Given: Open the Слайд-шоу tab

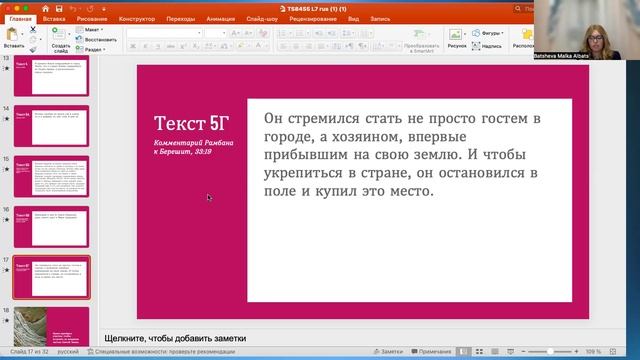Looking at the screenshot, I should click(262, 19).
